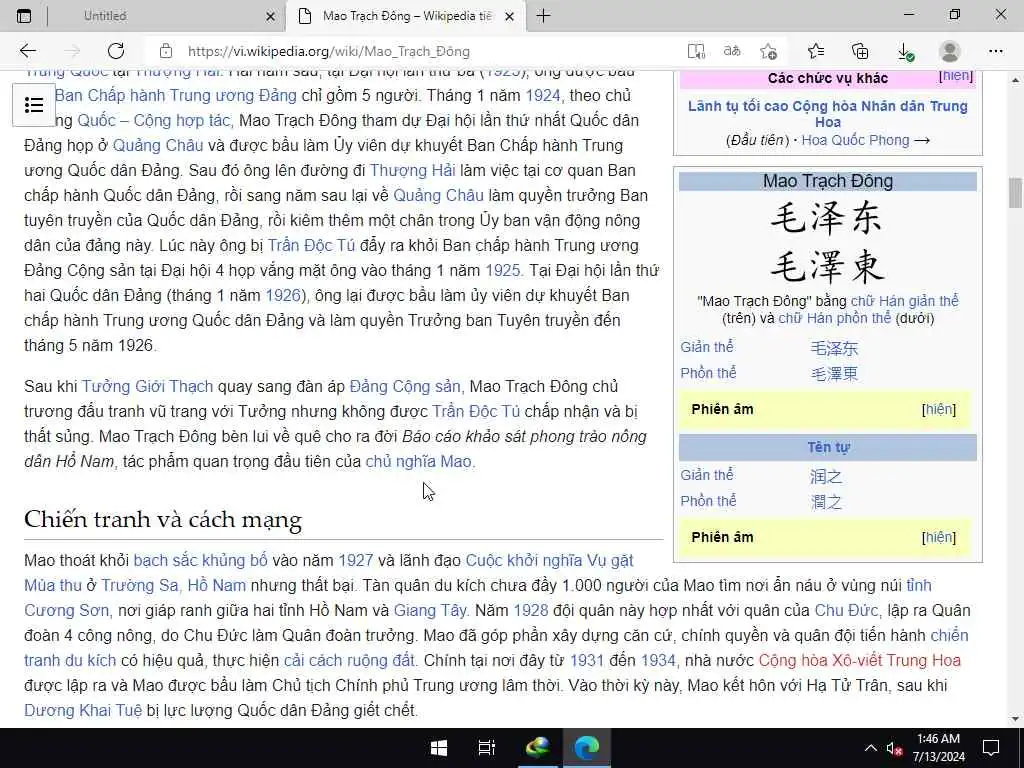Open Task View on the taskbar
Image resolution: width=1024 pixels, height=768 pixels.
tap(487, 748)
